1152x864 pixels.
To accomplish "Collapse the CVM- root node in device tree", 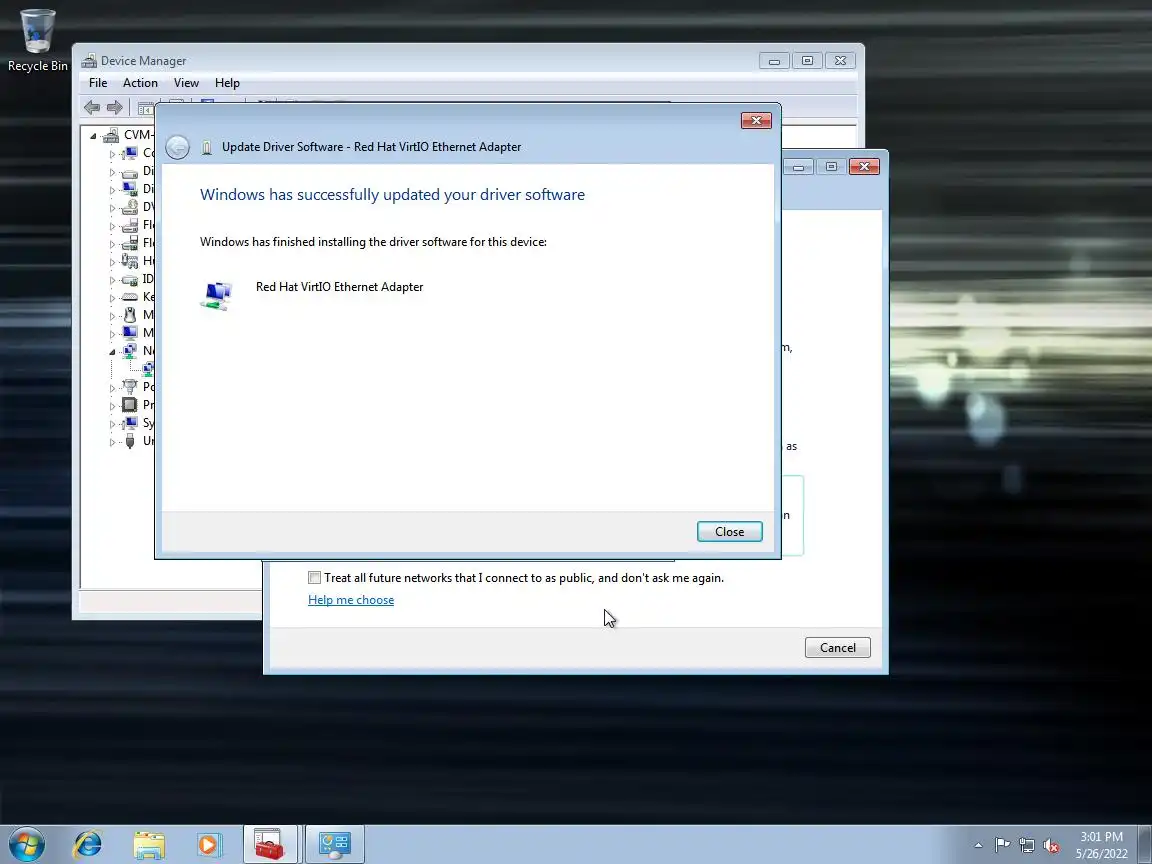I will tap(93, 136).
